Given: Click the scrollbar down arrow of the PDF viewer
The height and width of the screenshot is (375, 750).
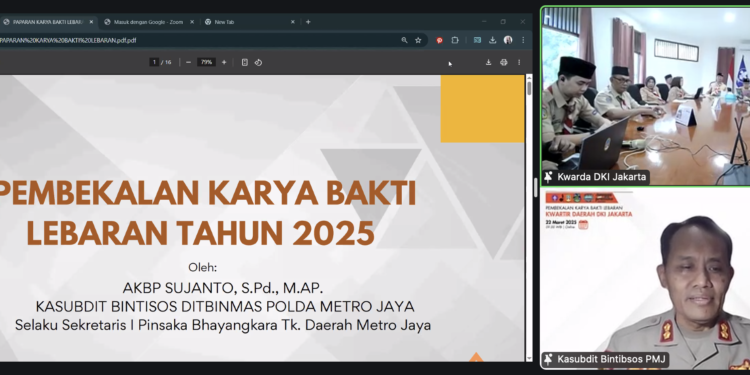Looking at the screenshot, I should [x=529, y=358].
